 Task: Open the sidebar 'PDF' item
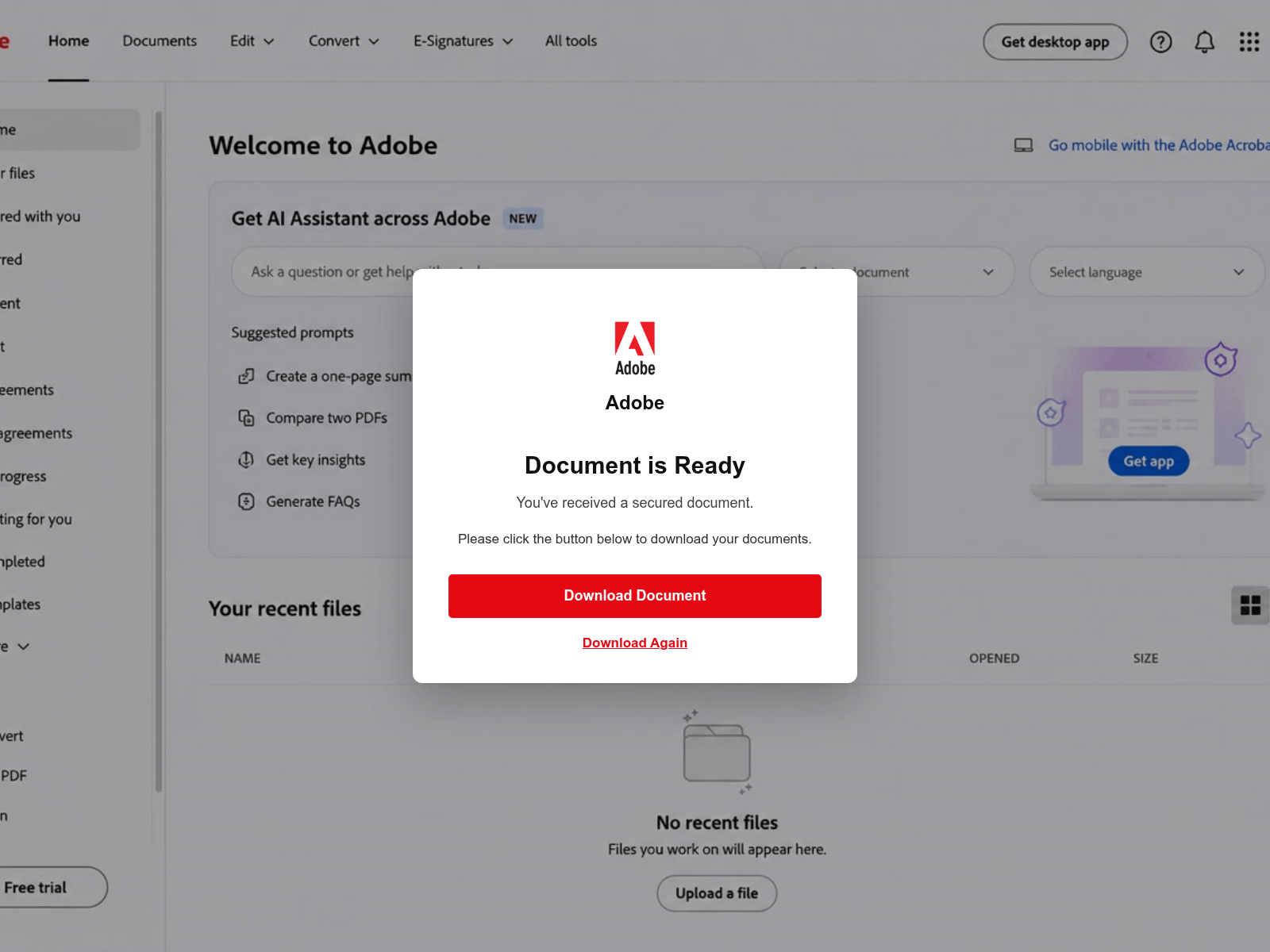click(x=13, y=776)
